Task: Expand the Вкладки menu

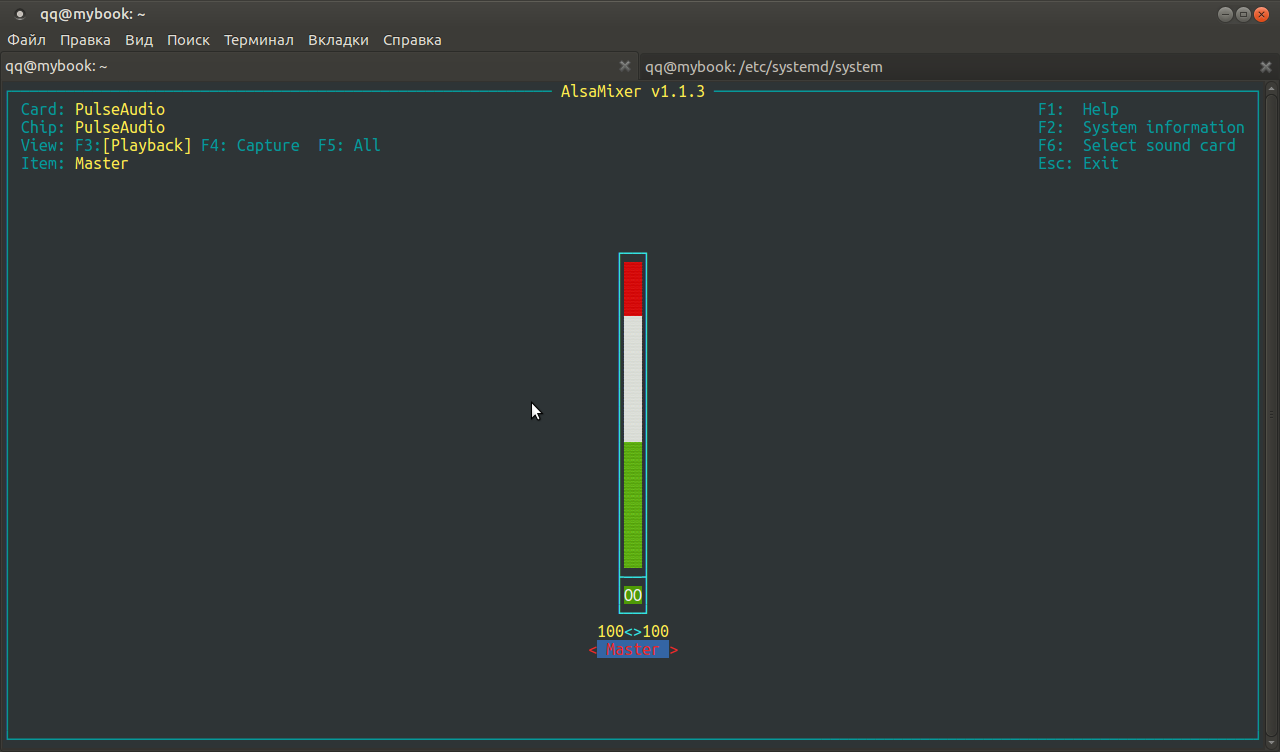Action: [x=338, y=40]
